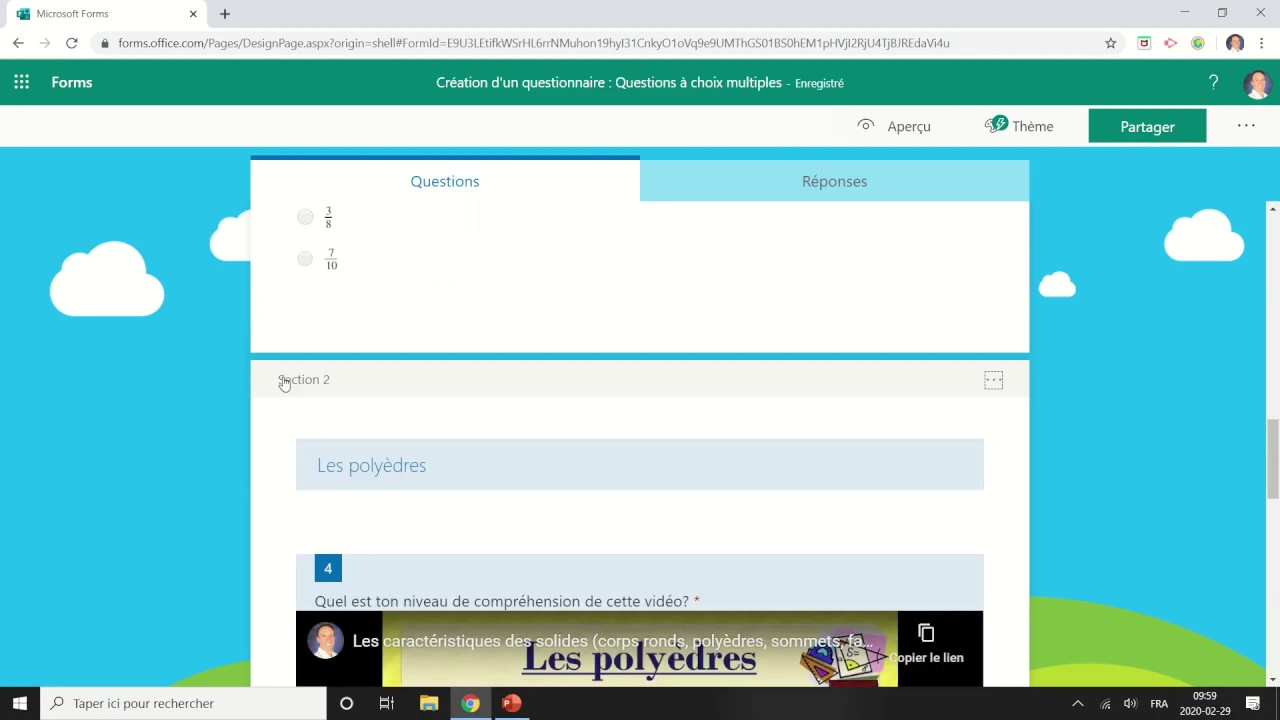This screenshot has height=720, width=1280.
Task: Click the Cortana circle icon
Action: click(x=346, y=703)
